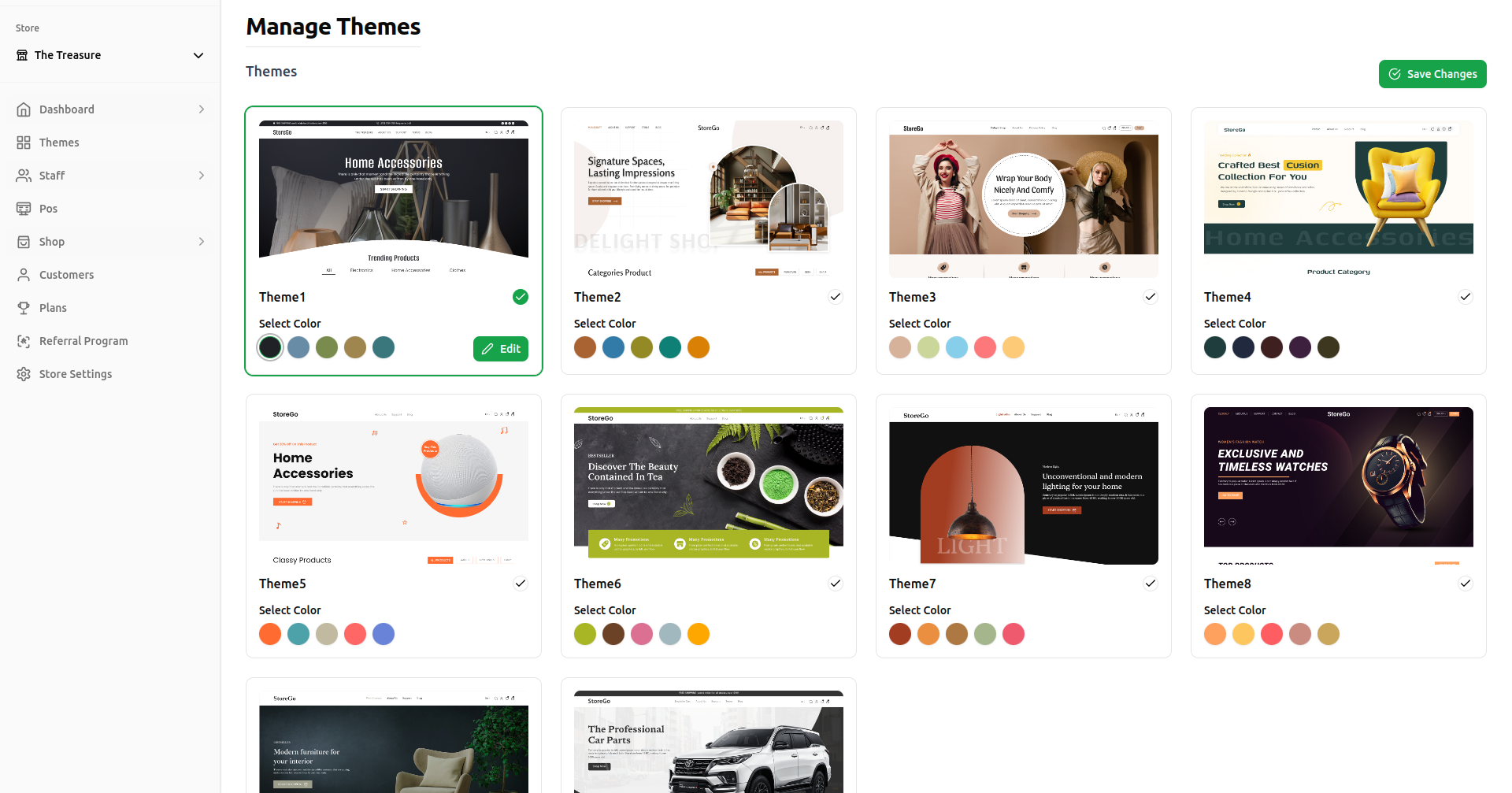Open the Referral Program menu item
Image resolution: width=1512 pixels, height=793 pixels.
83,341
